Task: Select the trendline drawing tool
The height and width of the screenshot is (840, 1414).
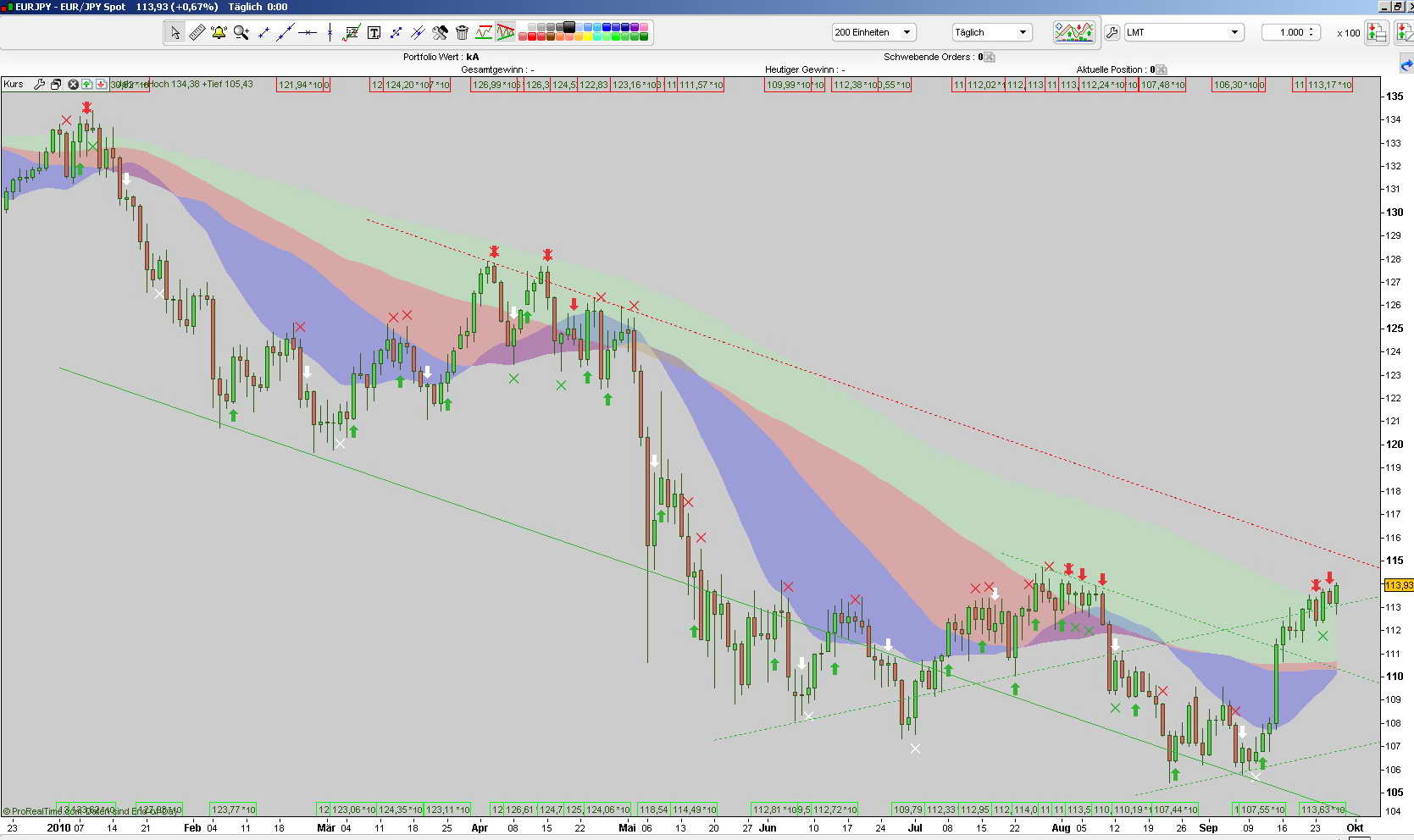Action: [x=286, y=32]
